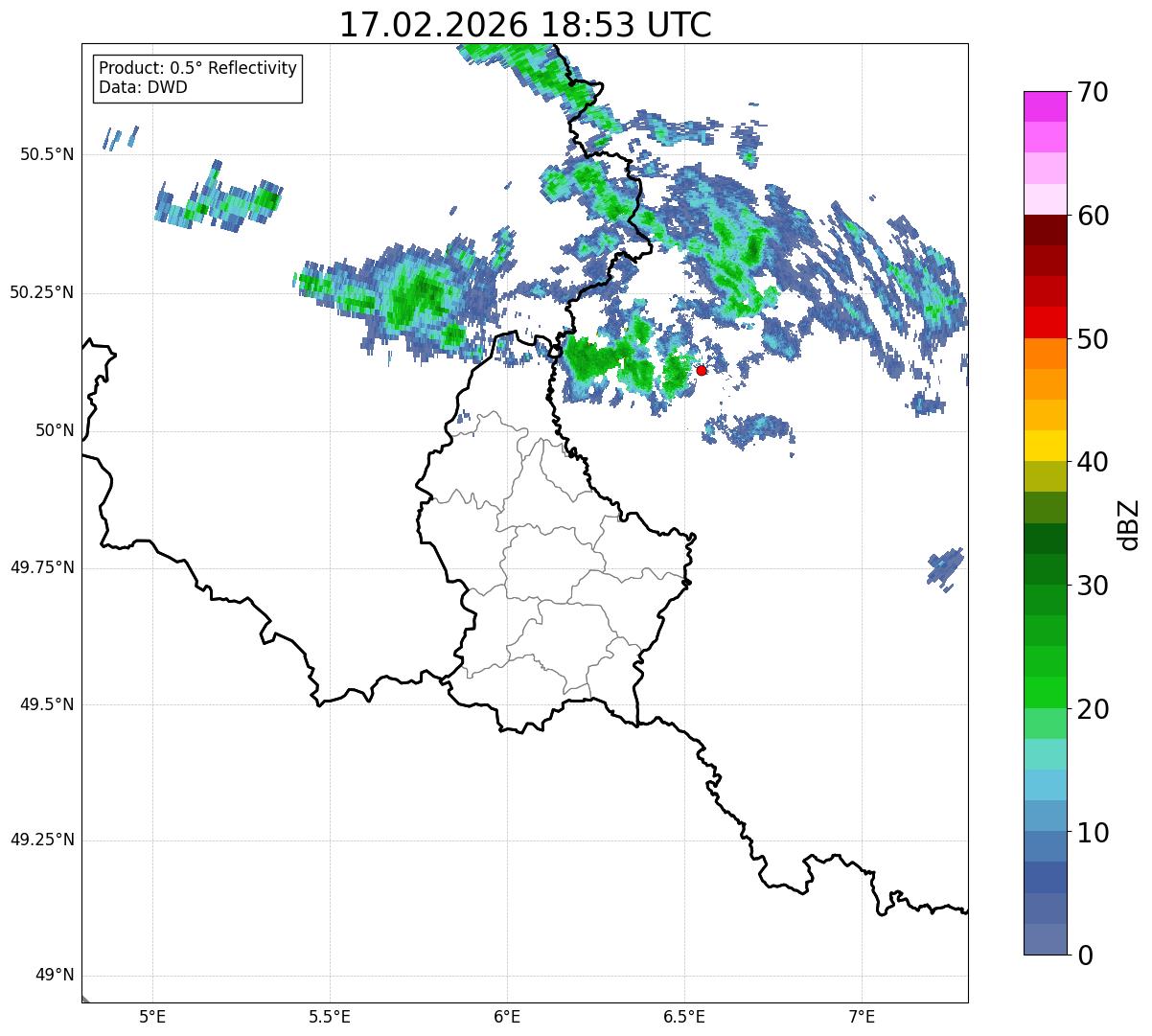The height and width of the screenshot is (1036, 1152).
Task: Click the 50.25°N latitude label
Action: (x=42, y=292)
